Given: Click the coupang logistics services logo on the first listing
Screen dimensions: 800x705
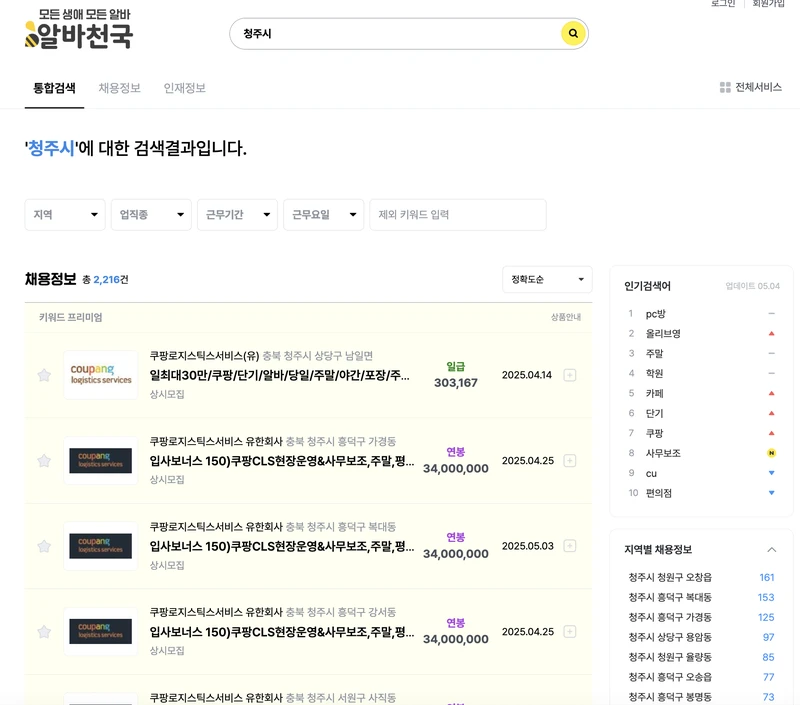Looking at the screenshot, I should pyautogui.click(x=100, y=372).
